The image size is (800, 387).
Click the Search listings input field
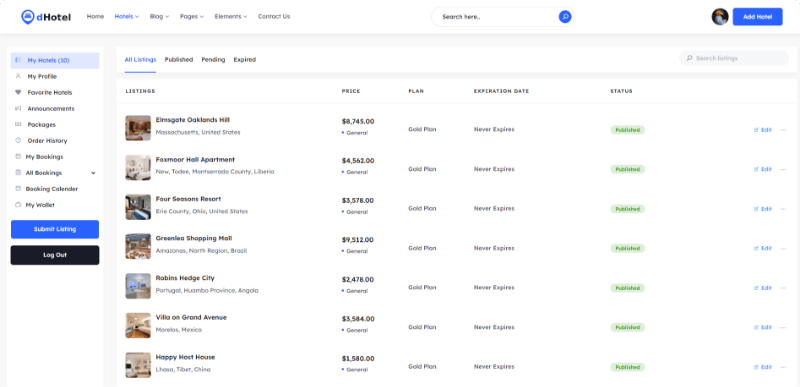(x=734, y=59)
